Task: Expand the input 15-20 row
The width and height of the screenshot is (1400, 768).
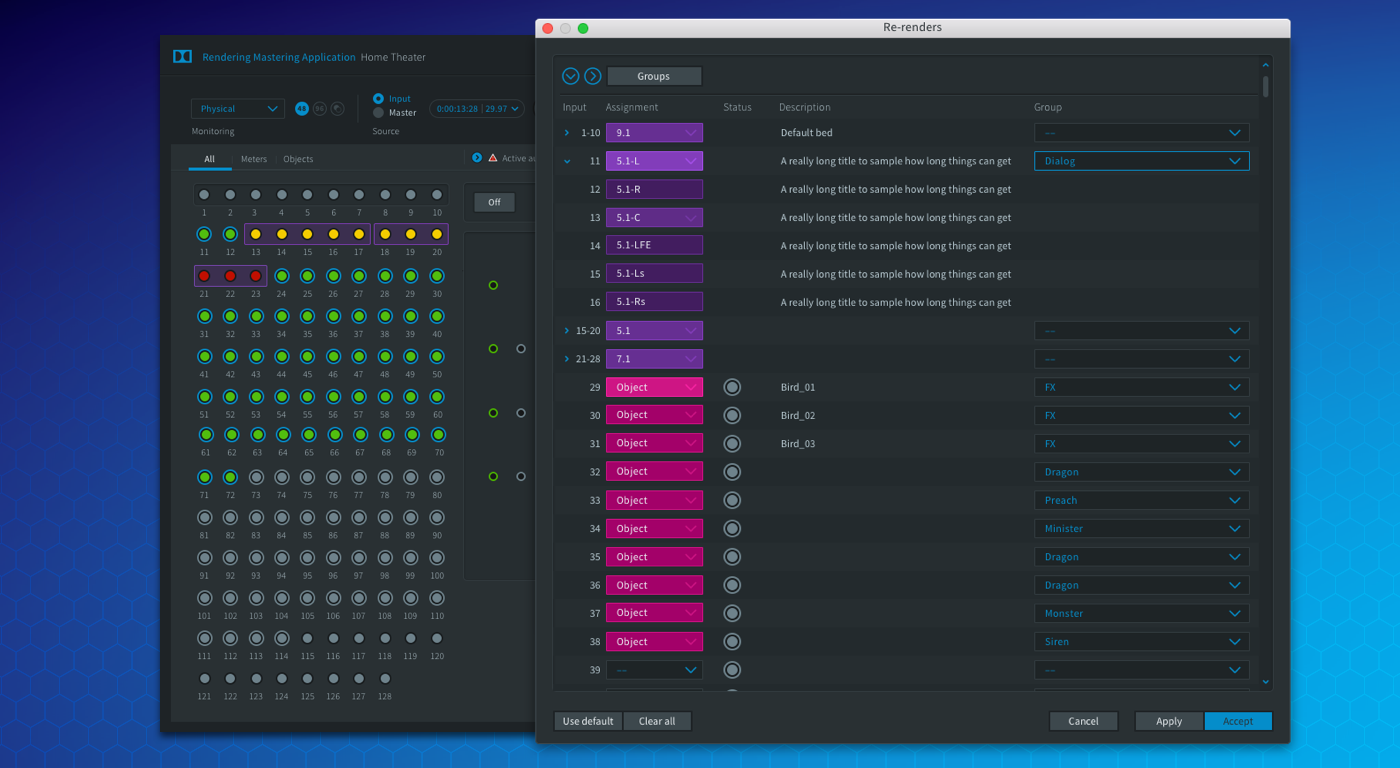Action: [567, 331]
